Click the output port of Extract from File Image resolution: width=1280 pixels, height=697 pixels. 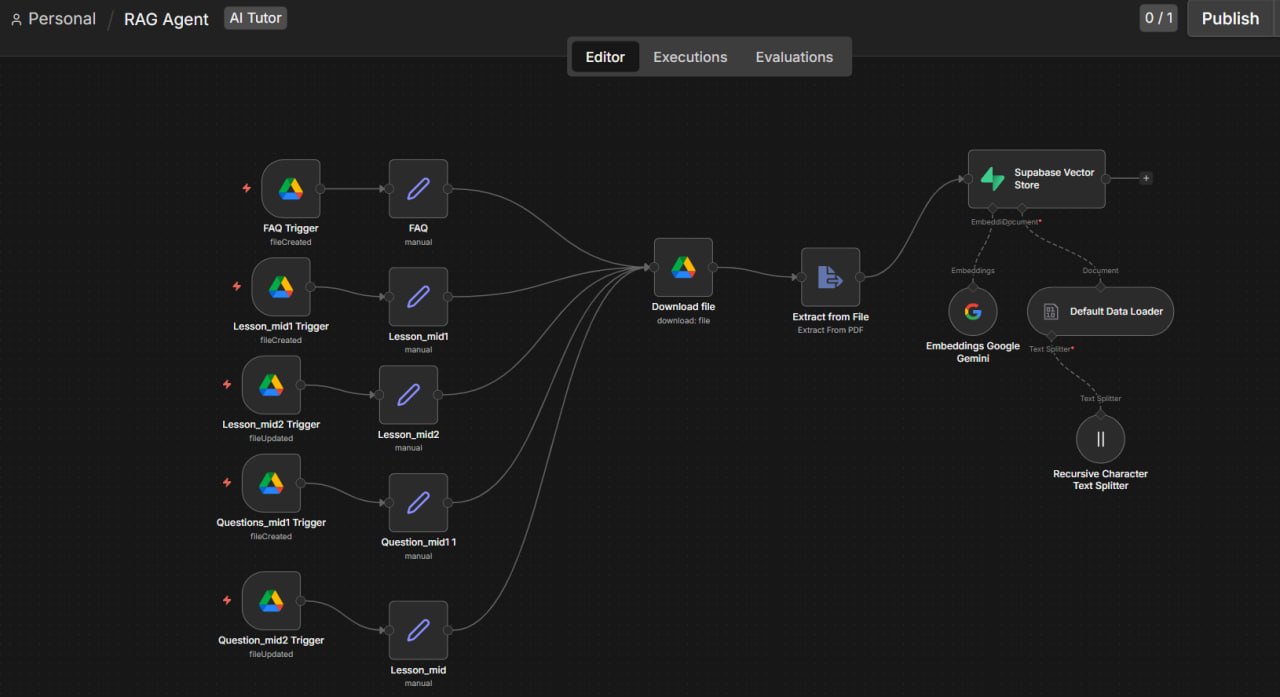tap(861, 277)
